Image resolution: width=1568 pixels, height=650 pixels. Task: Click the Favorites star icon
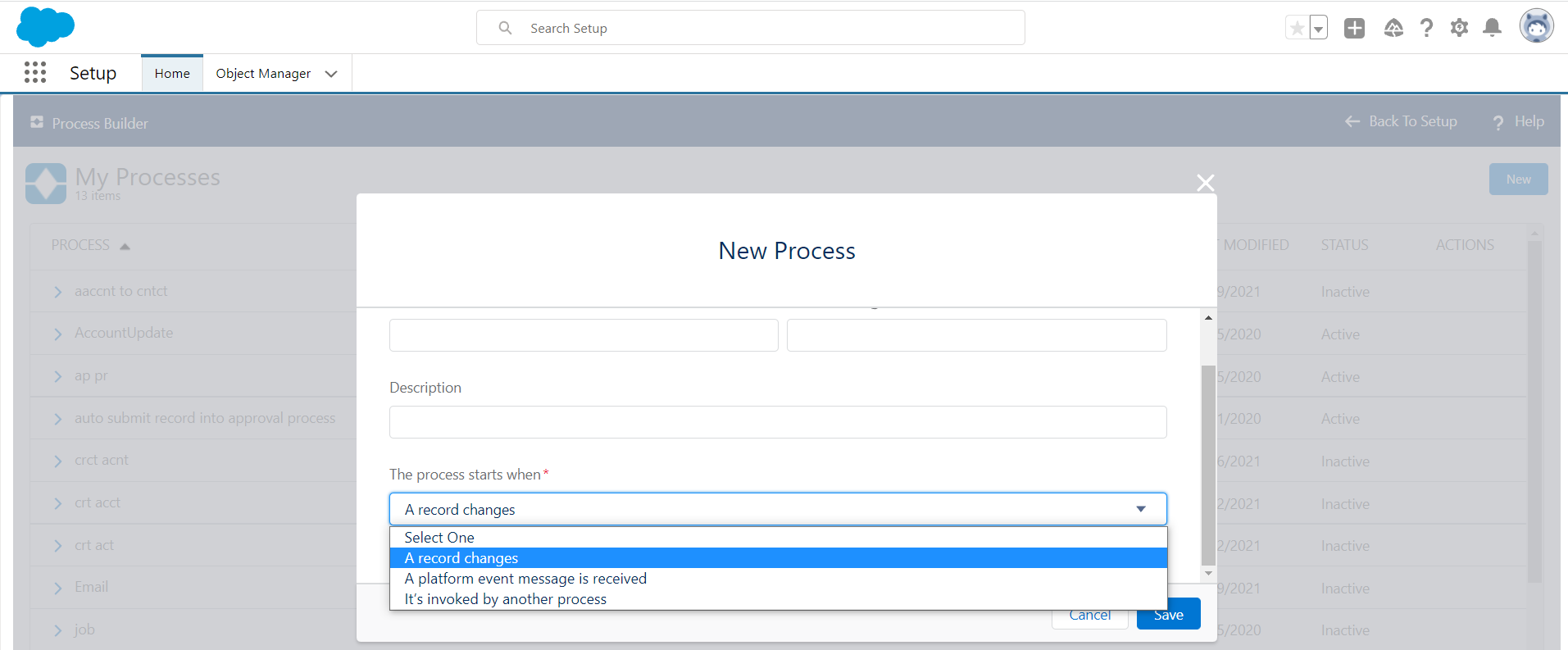coord(1297,29)
